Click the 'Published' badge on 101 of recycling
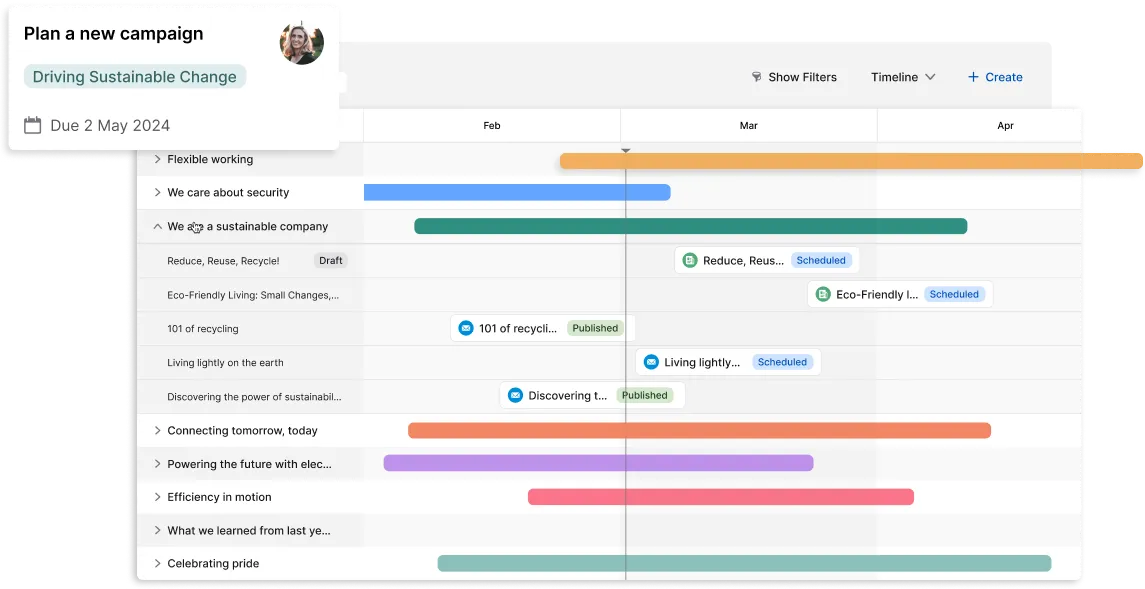 point(595,327)
